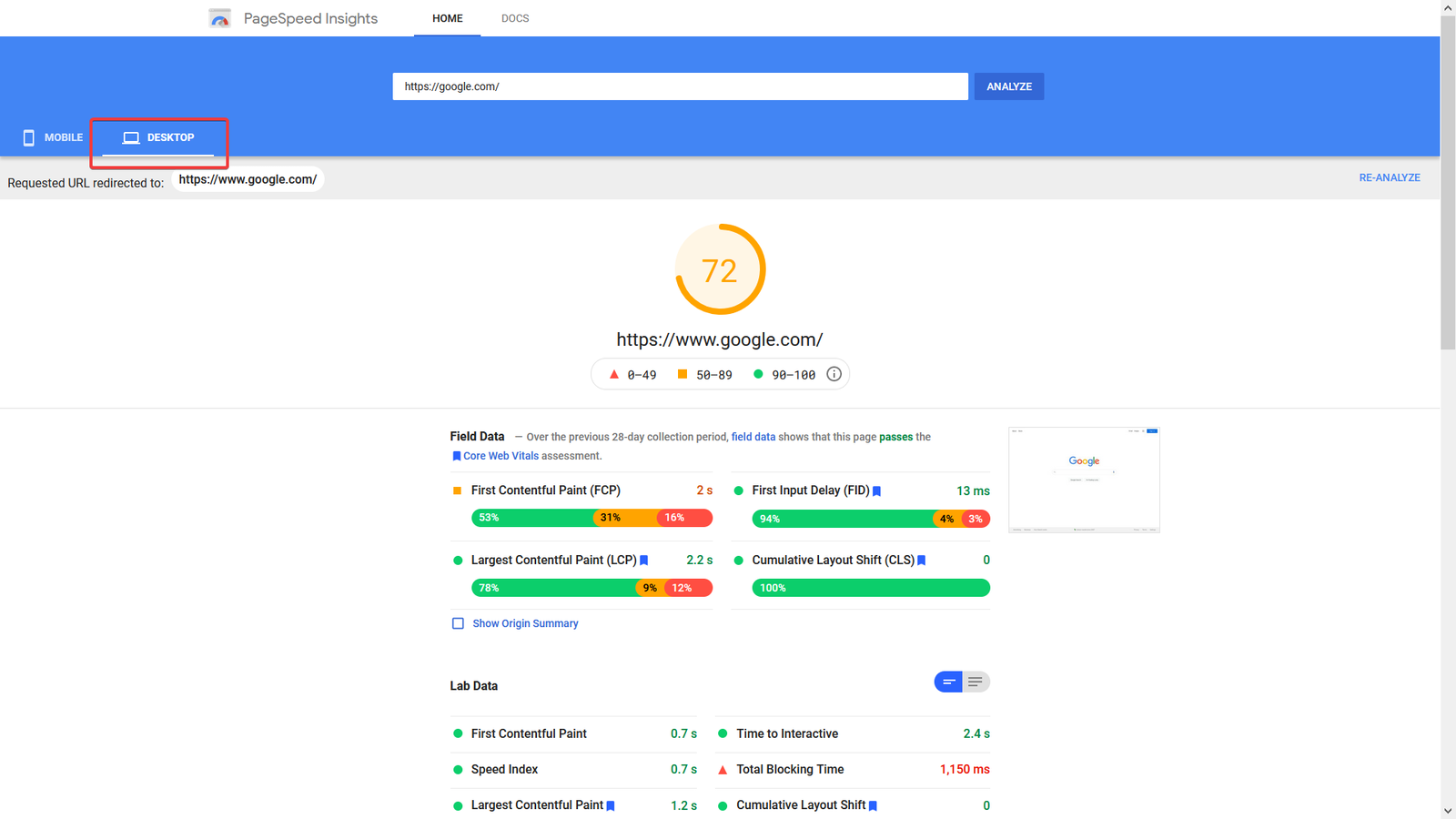Viewport: 1456px width, 819px height.
Task: Click the desktop monitor icon
Action: 131,137
